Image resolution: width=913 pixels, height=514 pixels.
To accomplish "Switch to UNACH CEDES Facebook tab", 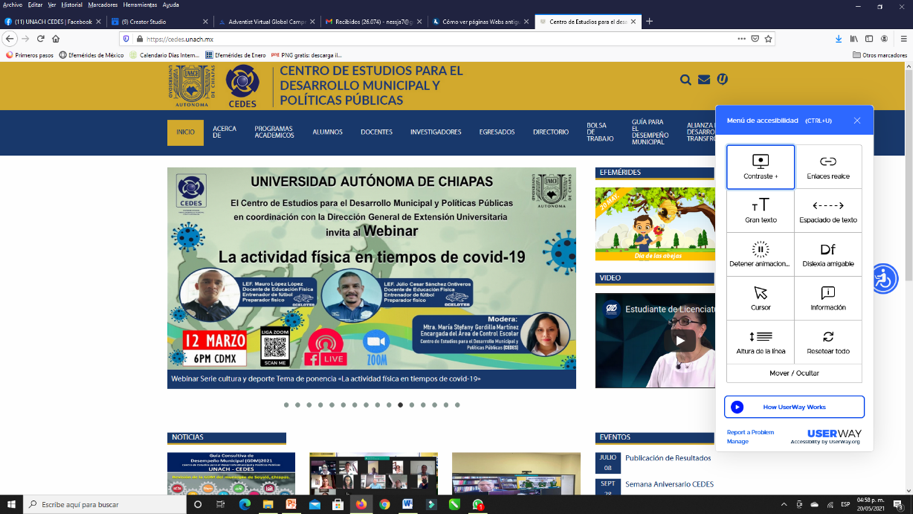I will point(54,22).
